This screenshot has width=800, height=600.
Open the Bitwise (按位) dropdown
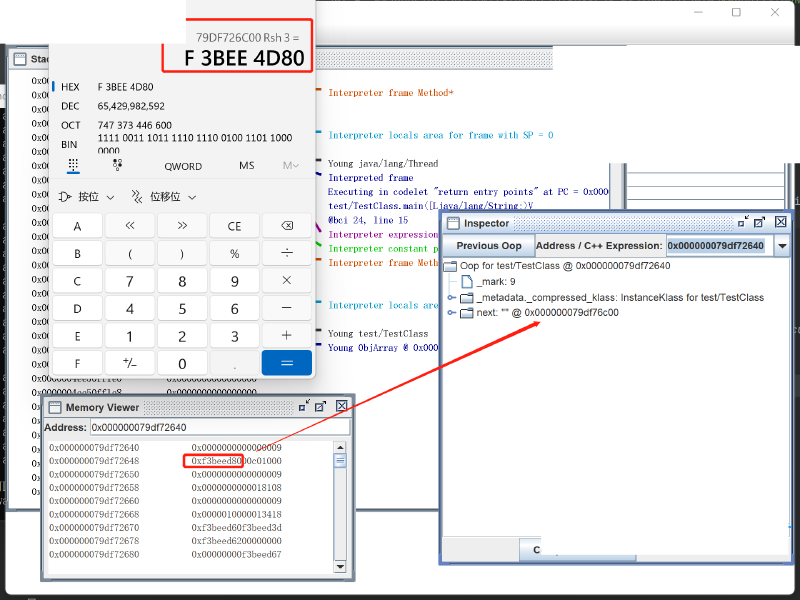point(87,197)
